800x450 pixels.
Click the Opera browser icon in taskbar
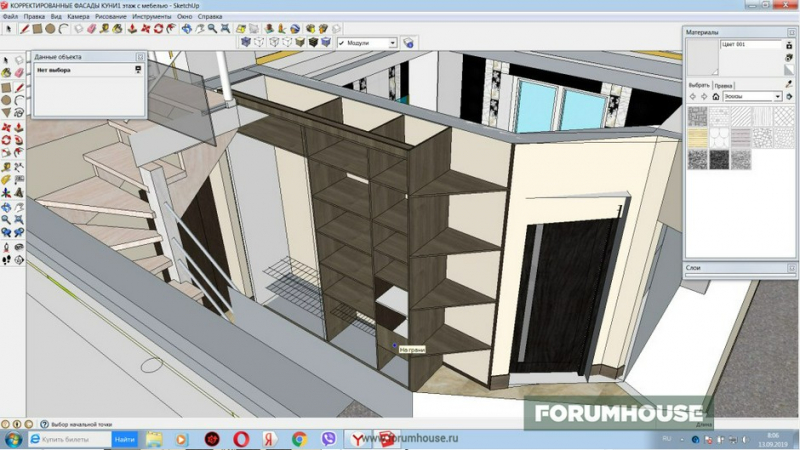[x=241, y=439]
